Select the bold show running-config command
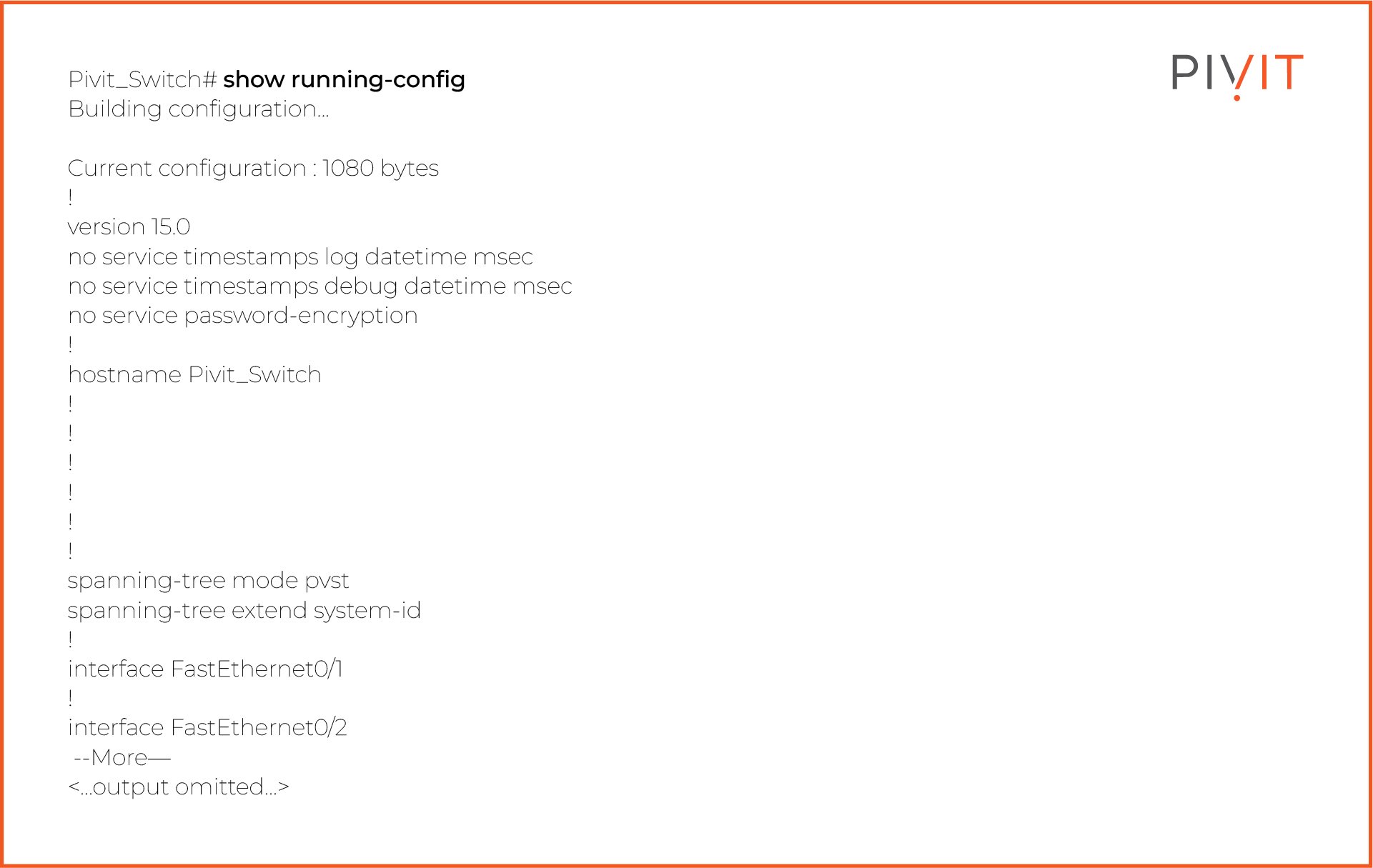The height and width of the screenshot is (868, 1373). pyautogui.click(x=344, y=79)
